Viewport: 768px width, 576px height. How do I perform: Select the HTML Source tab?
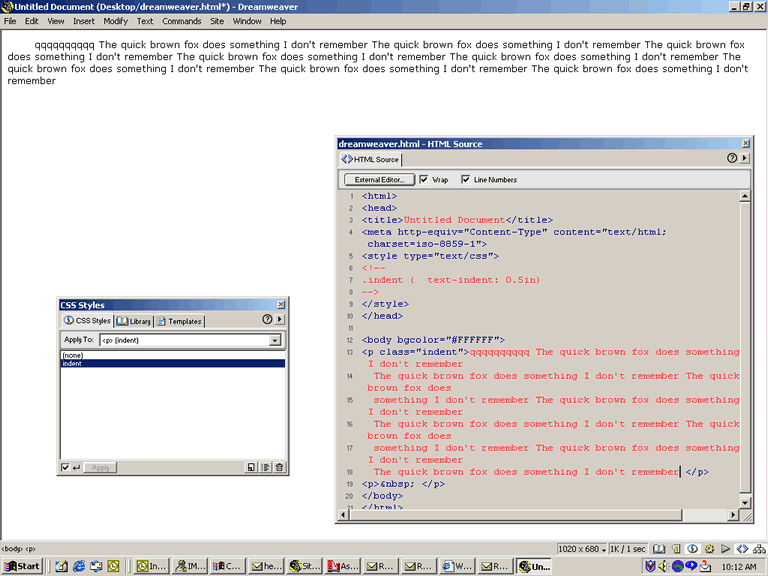(x=370, y=159)
